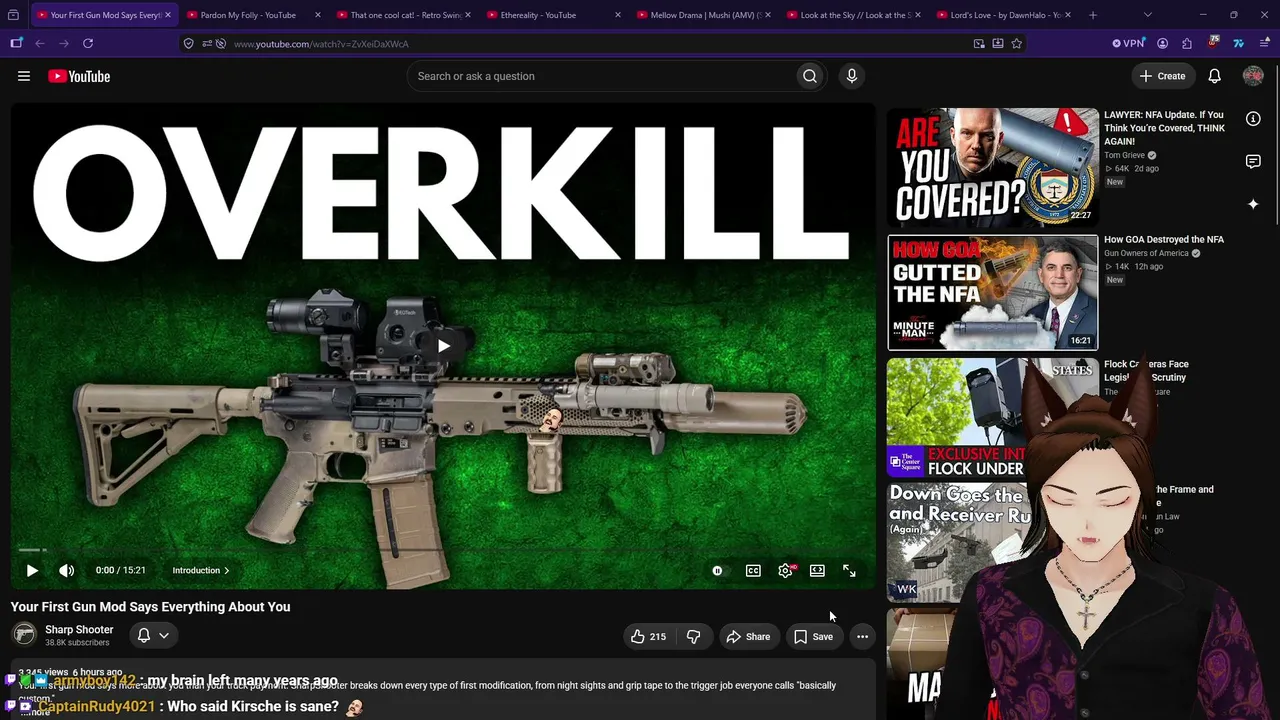Play the video from the control bar
The image size is (1280, 720).
point(32,571)
